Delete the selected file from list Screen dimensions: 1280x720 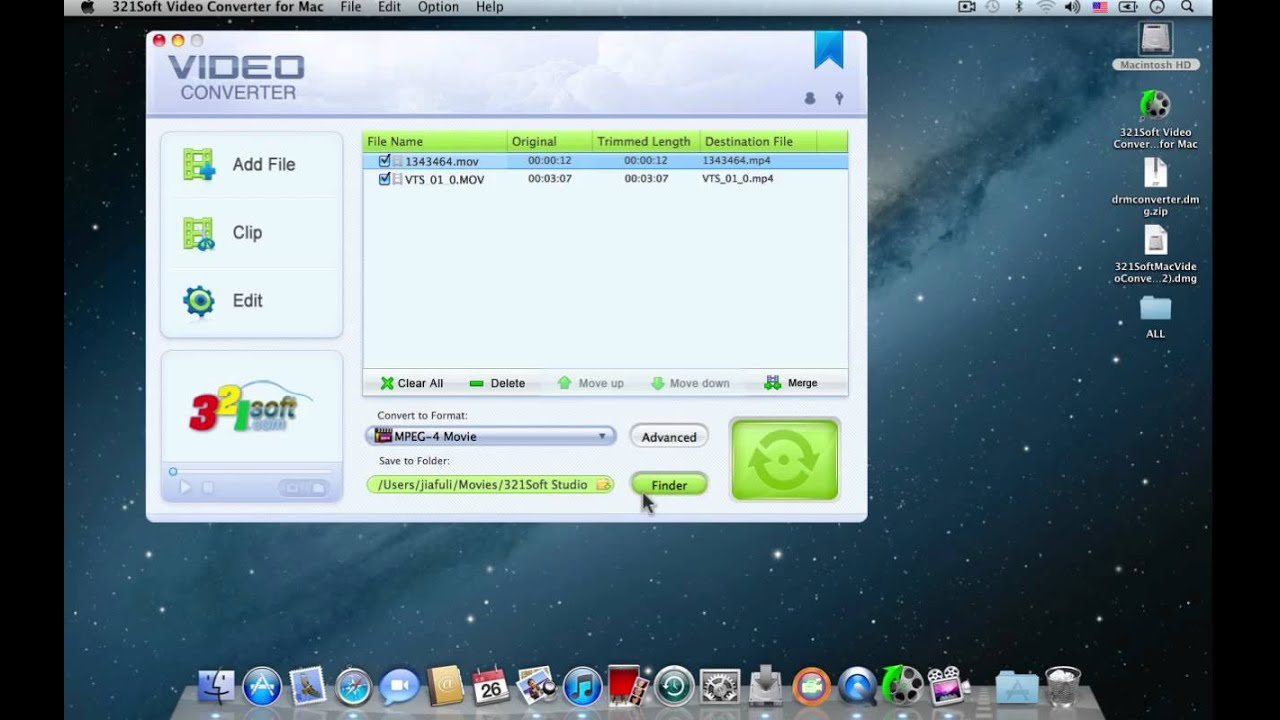(x=497, y=383)
